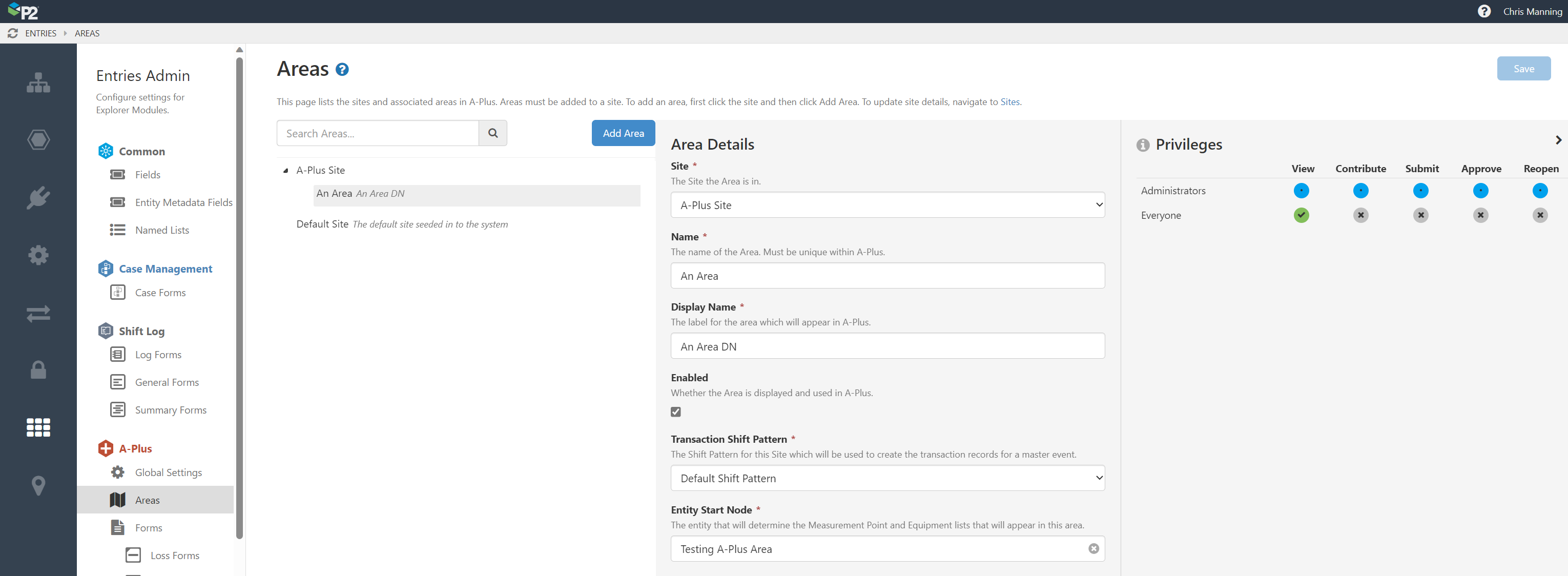Click the help icon beside Areas heading

coord(342,69)
